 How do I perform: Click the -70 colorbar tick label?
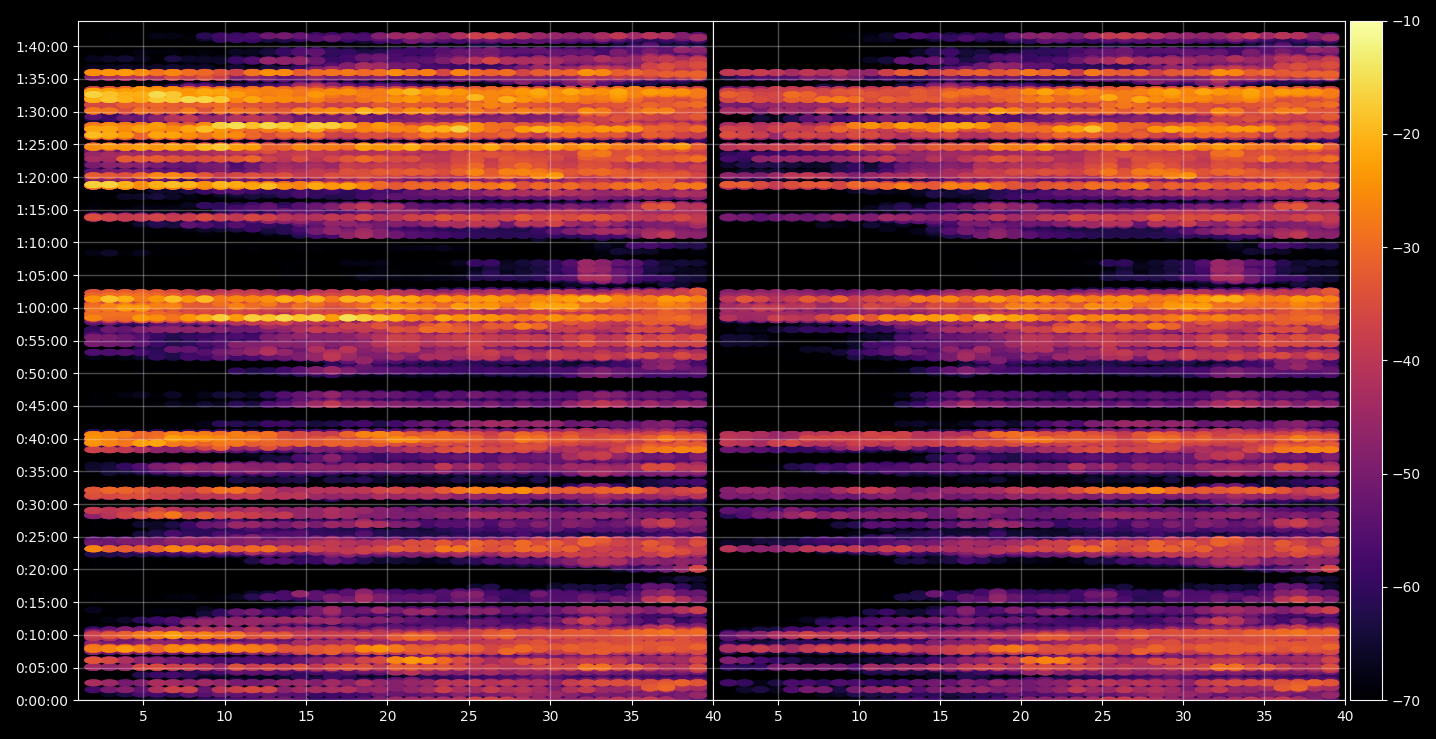click(x=1405, y=701)
